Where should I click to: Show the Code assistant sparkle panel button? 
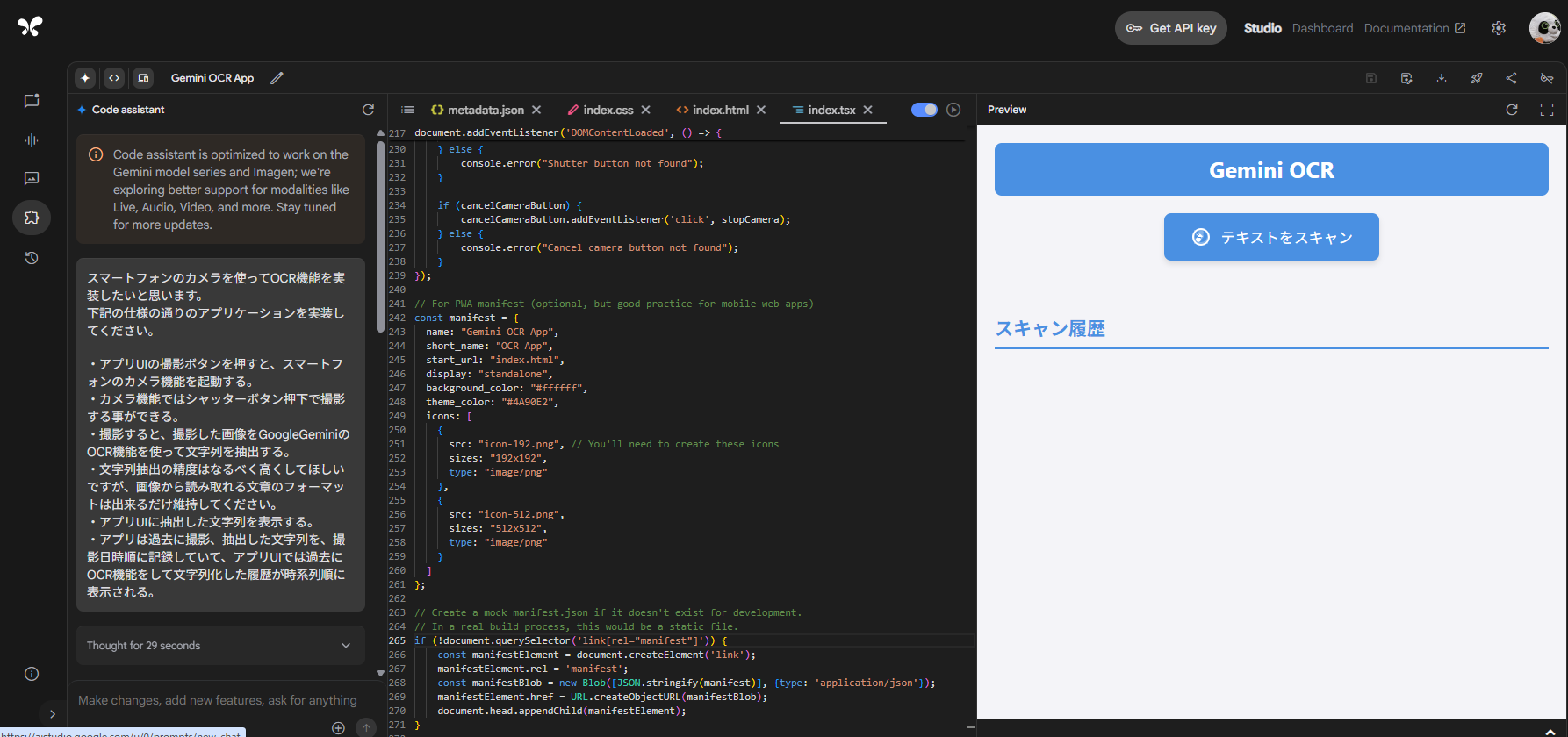[85, 78]
